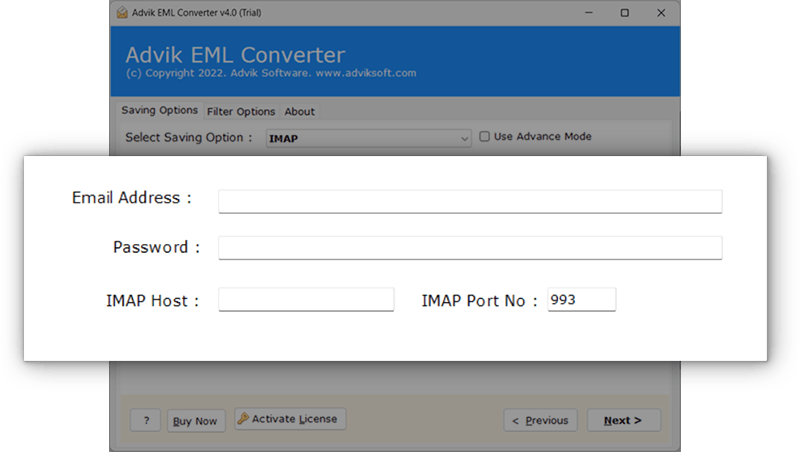Click the Advik app icon in title bar
Screen dimensions: 799x452
click(x=122, y=13)
